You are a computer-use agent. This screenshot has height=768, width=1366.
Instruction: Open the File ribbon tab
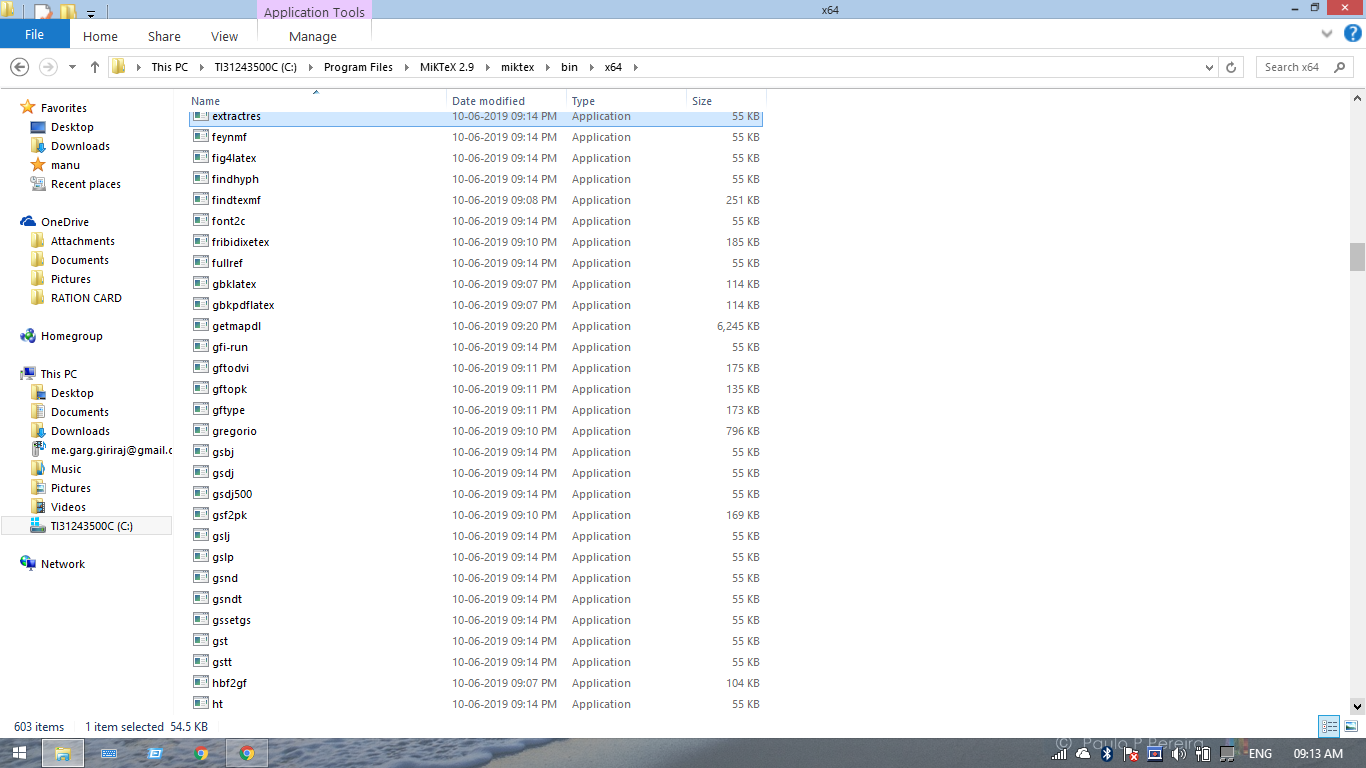coord(34,34)
